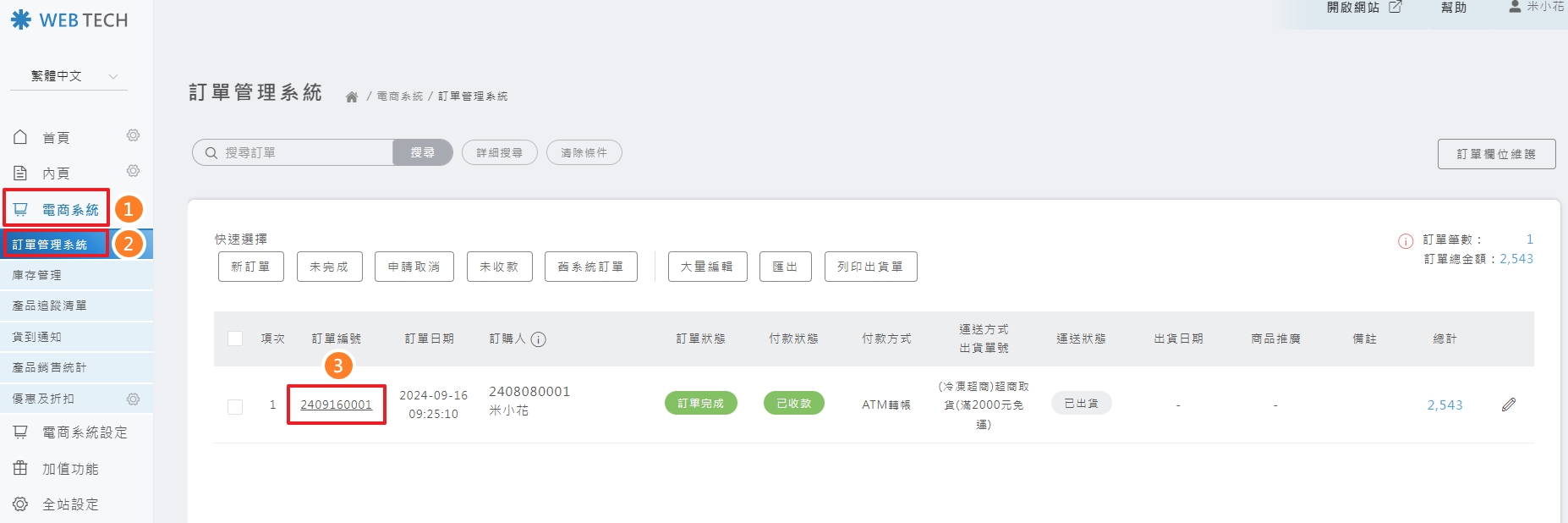1568x523 pixels.
Task: Open settings gear next to 首頁
Action: 133,135
